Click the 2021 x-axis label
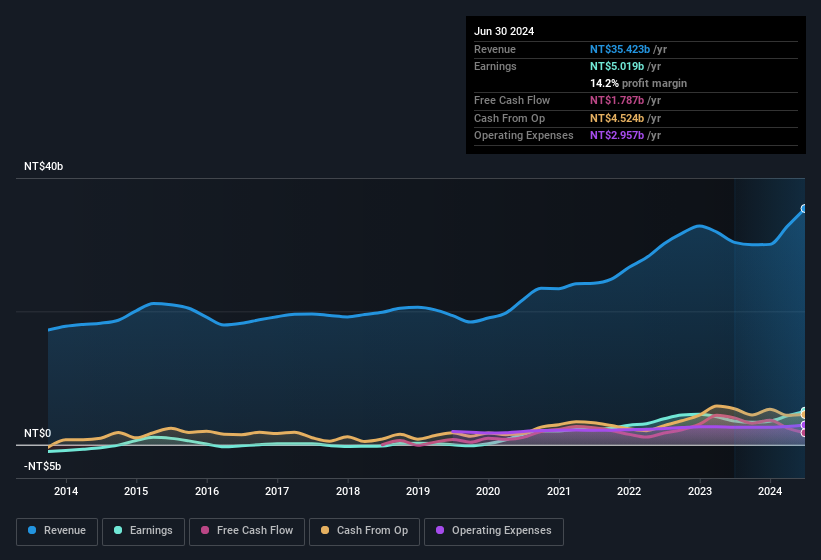The height and width of the screenshot is (560, 821). point(559,491)
